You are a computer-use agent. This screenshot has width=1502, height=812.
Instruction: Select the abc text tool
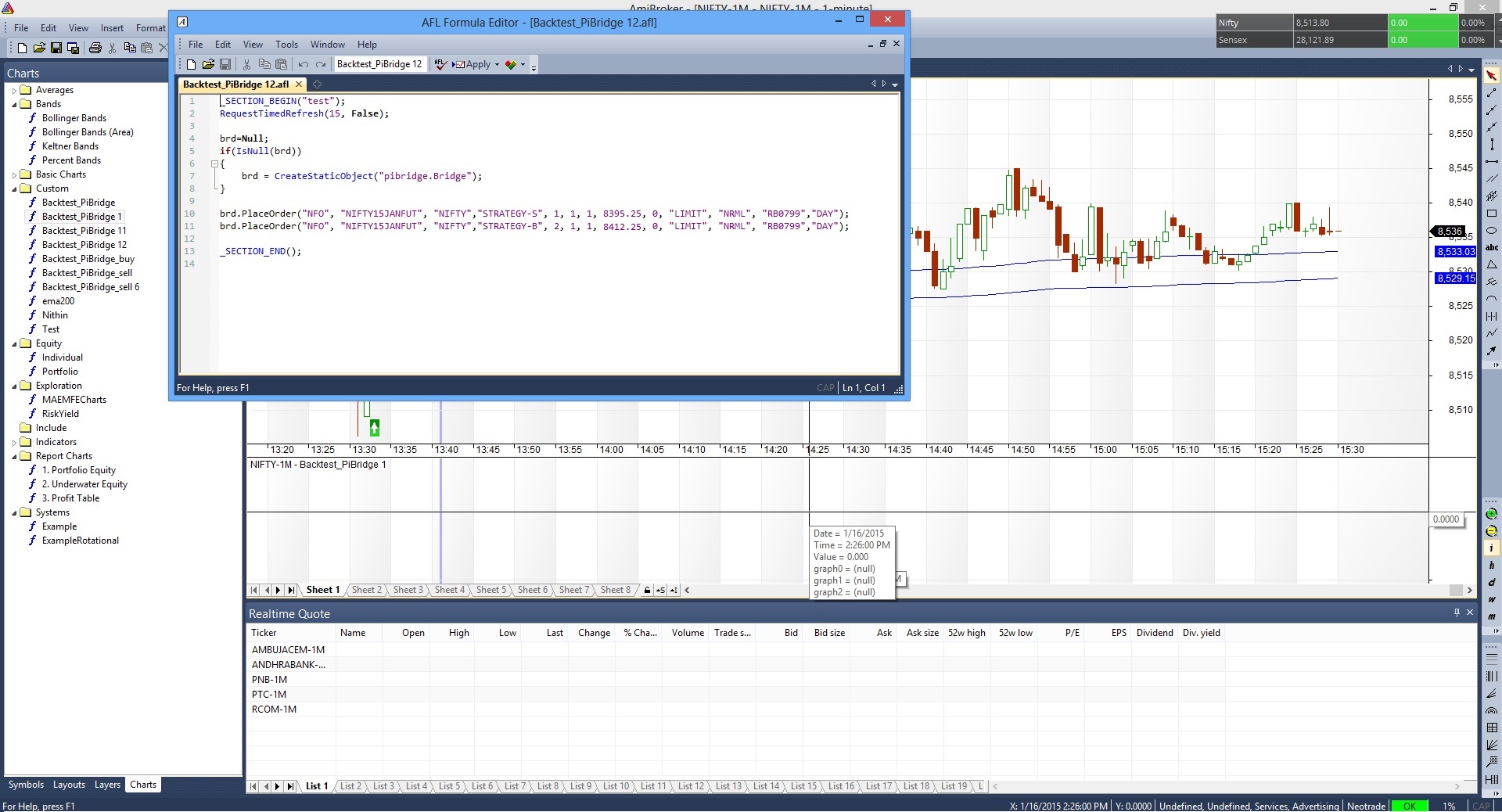[1491, 248]
